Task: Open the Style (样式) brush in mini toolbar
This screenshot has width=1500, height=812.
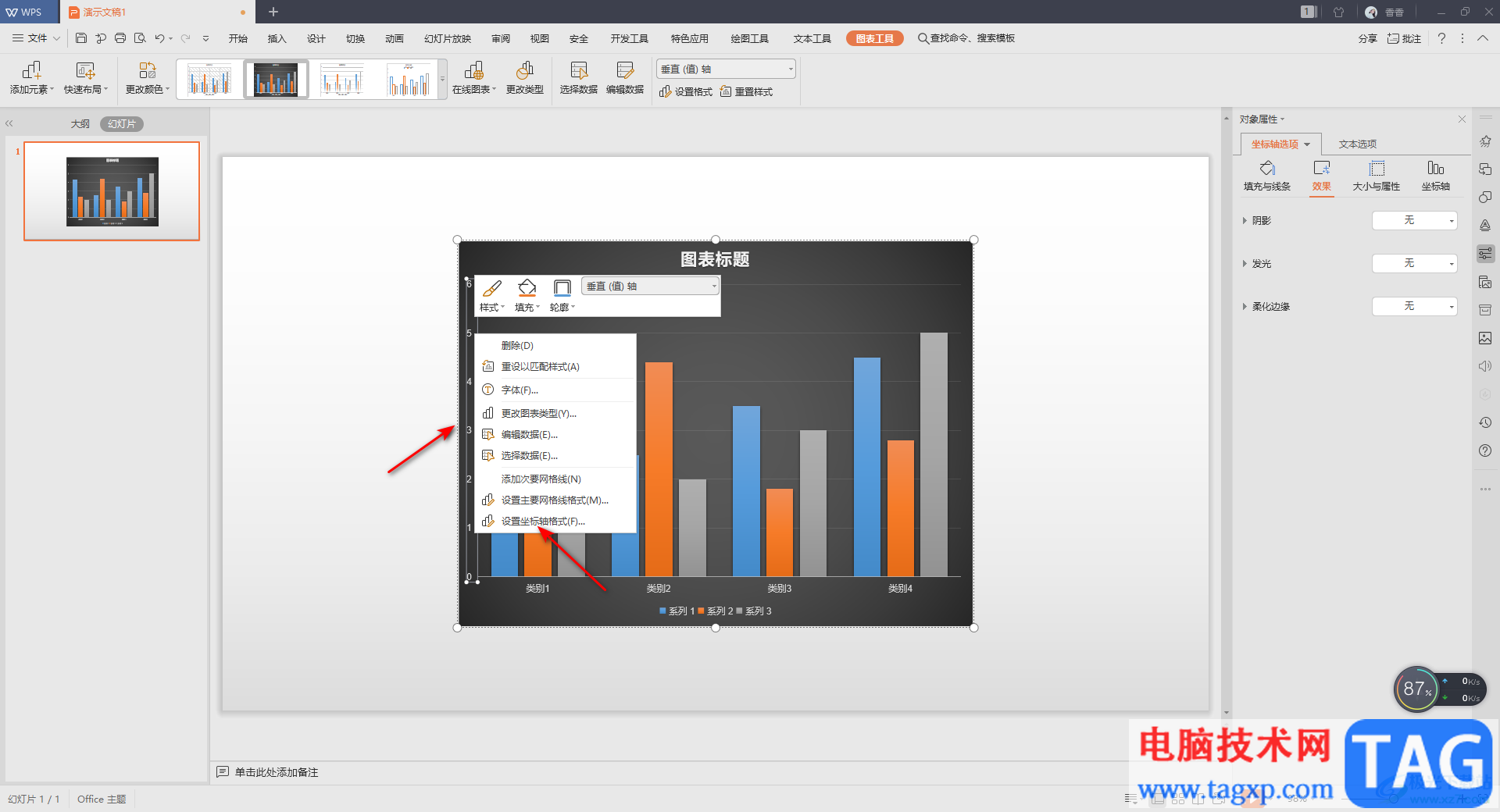Action: [492, 295]
